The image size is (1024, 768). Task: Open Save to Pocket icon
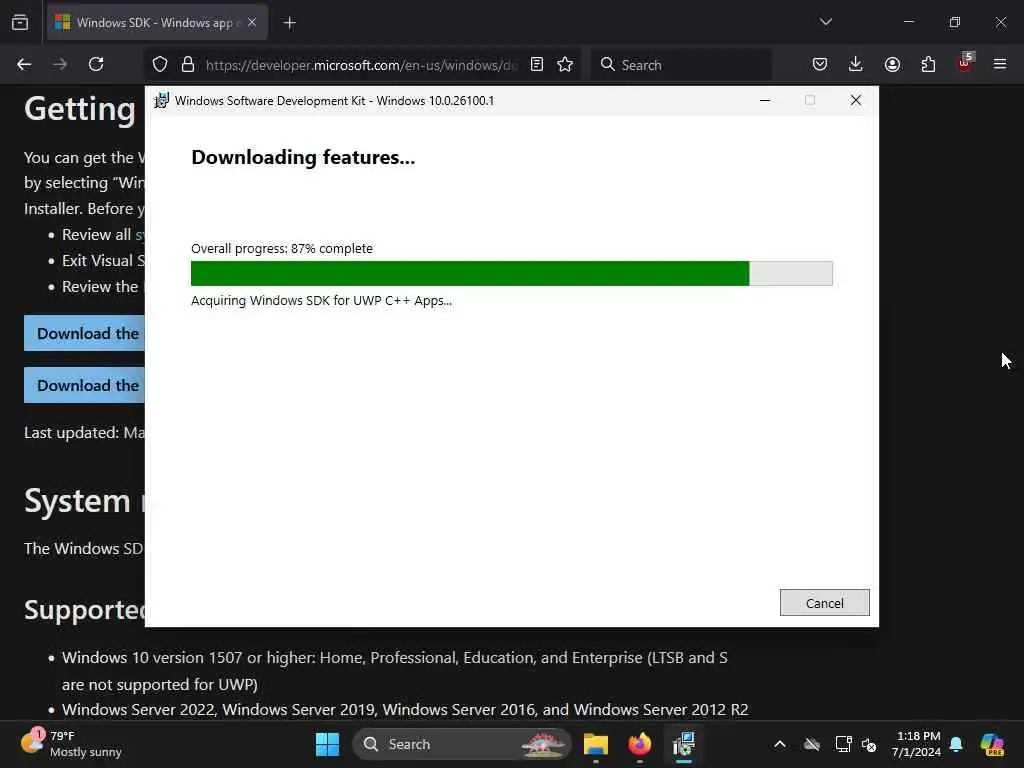pyautogui.click(x=820, y=65)
